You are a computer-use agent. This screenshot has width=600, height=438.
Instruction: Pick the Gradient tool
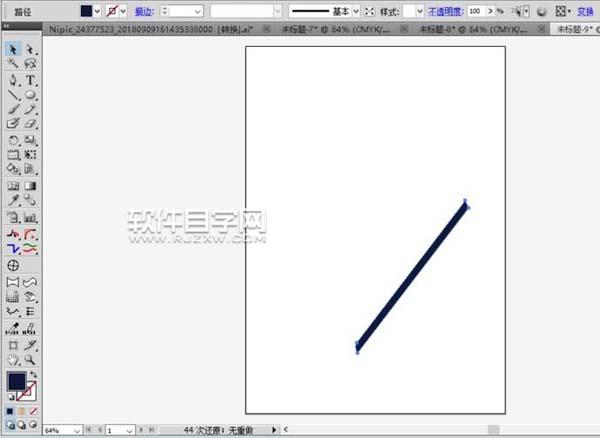click(x=30, y=186)
